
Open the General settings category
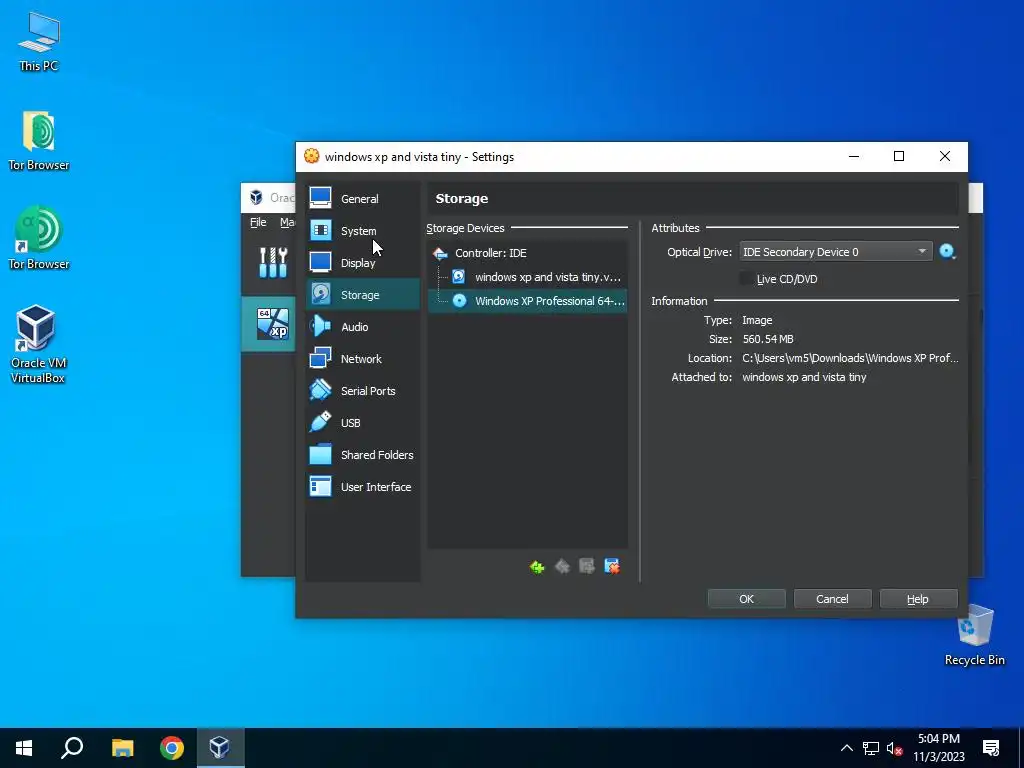coord(362,199)
